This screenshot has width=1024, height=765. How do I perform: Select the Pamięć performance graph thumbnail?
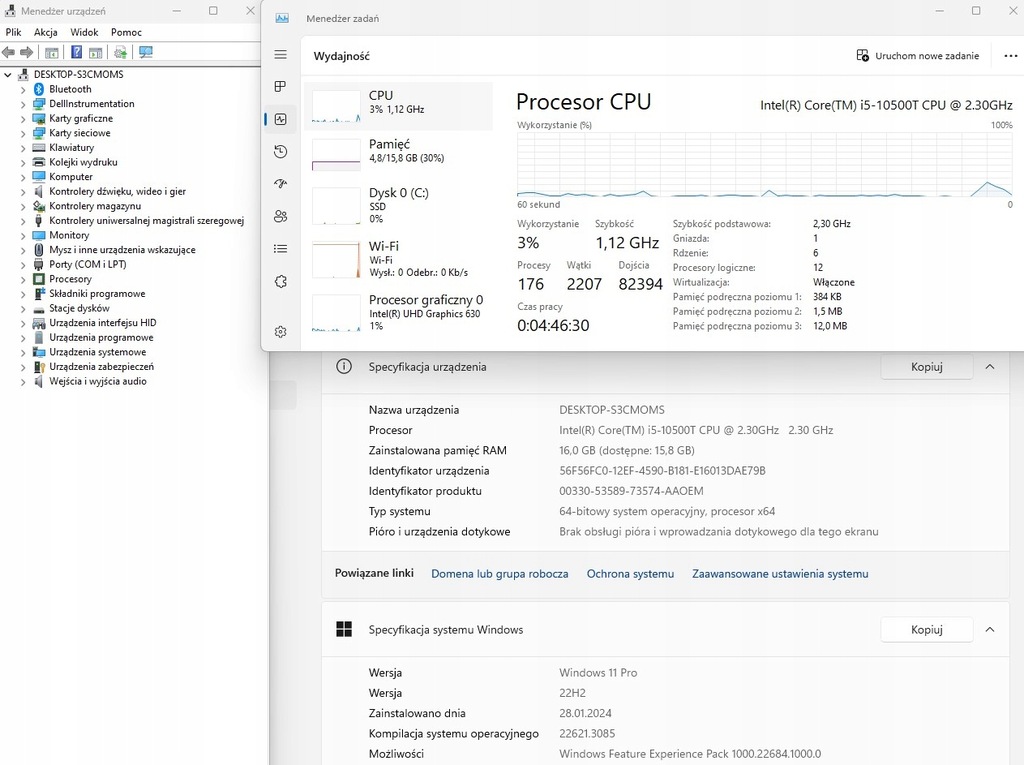[x=336, y=155]
